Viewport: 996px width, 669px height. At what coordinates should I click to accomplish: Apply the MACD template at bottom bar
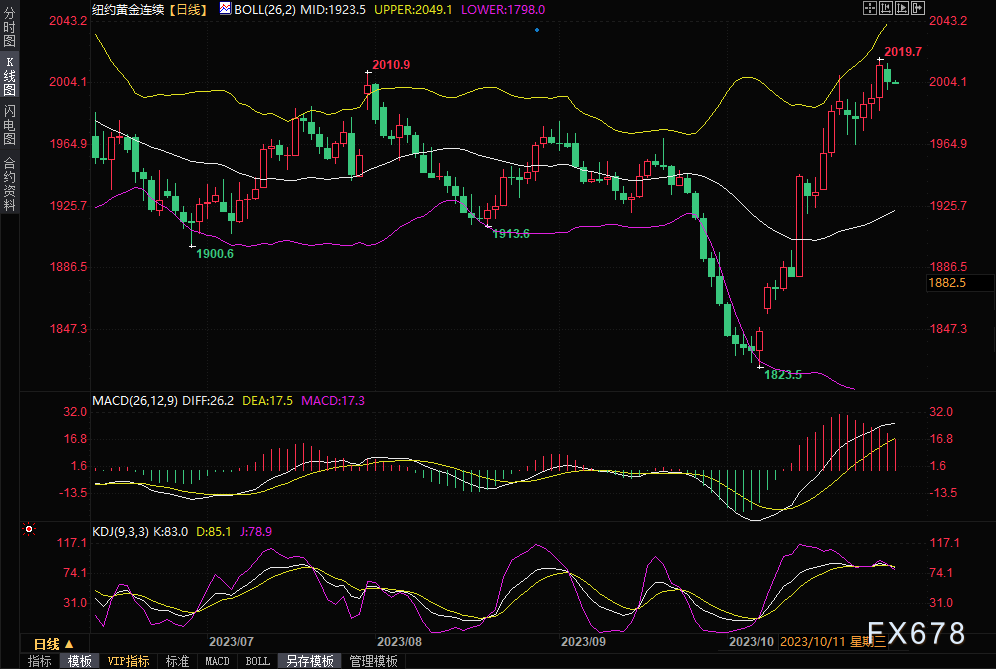coord(217,661)
